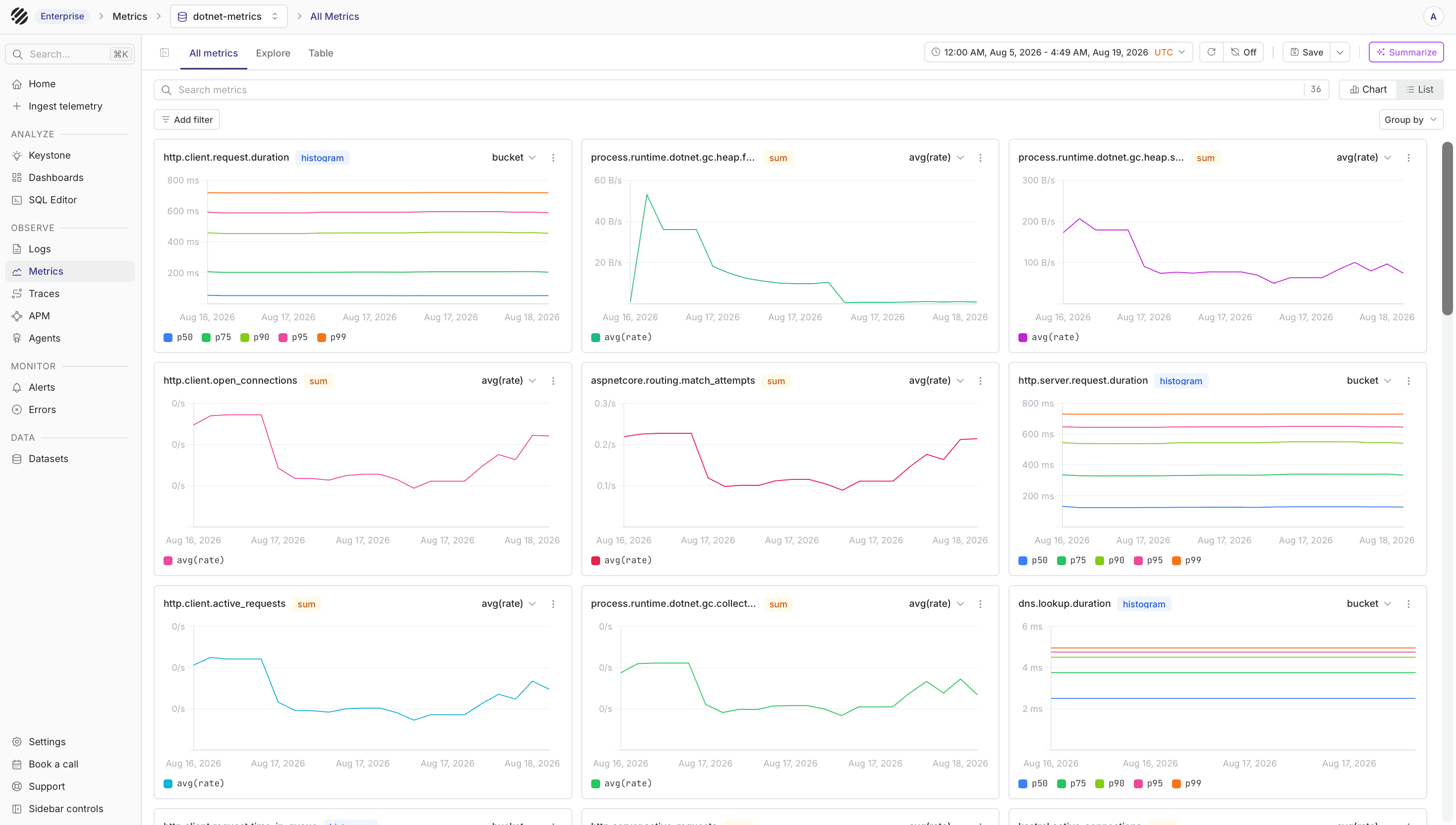Toggle avg(rate) legend in http.client.open_connections chart
Image resolution: width=1456 pixels, height=825 pixels.
(x=194, y=560)
